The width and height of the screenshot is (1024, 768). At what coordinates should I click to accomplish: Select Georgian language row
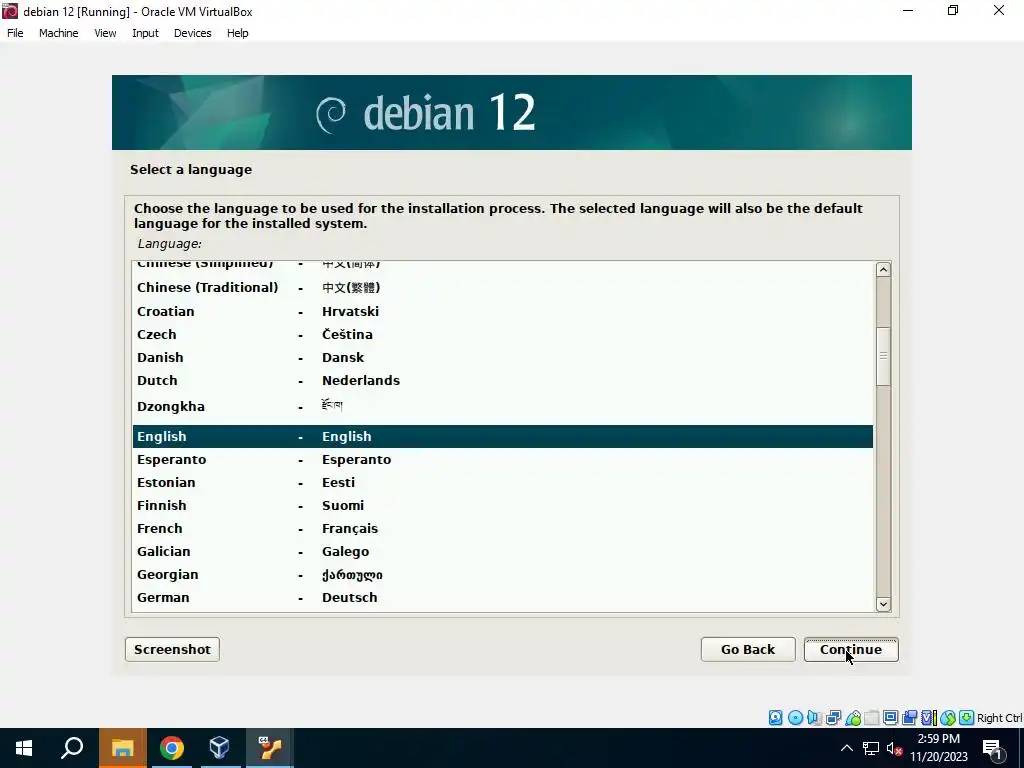502,575
